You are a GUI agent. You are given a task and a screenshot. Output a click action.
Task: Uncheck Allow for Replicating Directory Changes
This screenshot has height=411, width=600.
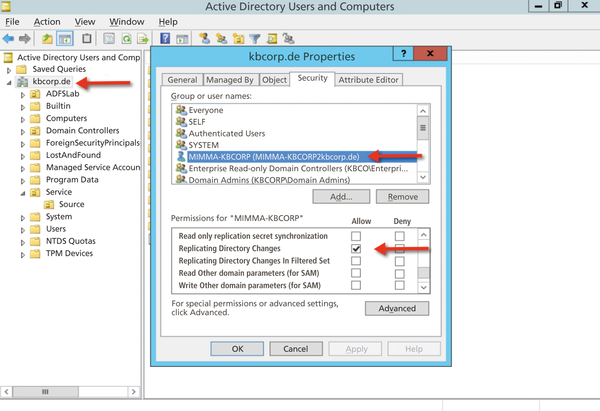click(x=356, y=249)
